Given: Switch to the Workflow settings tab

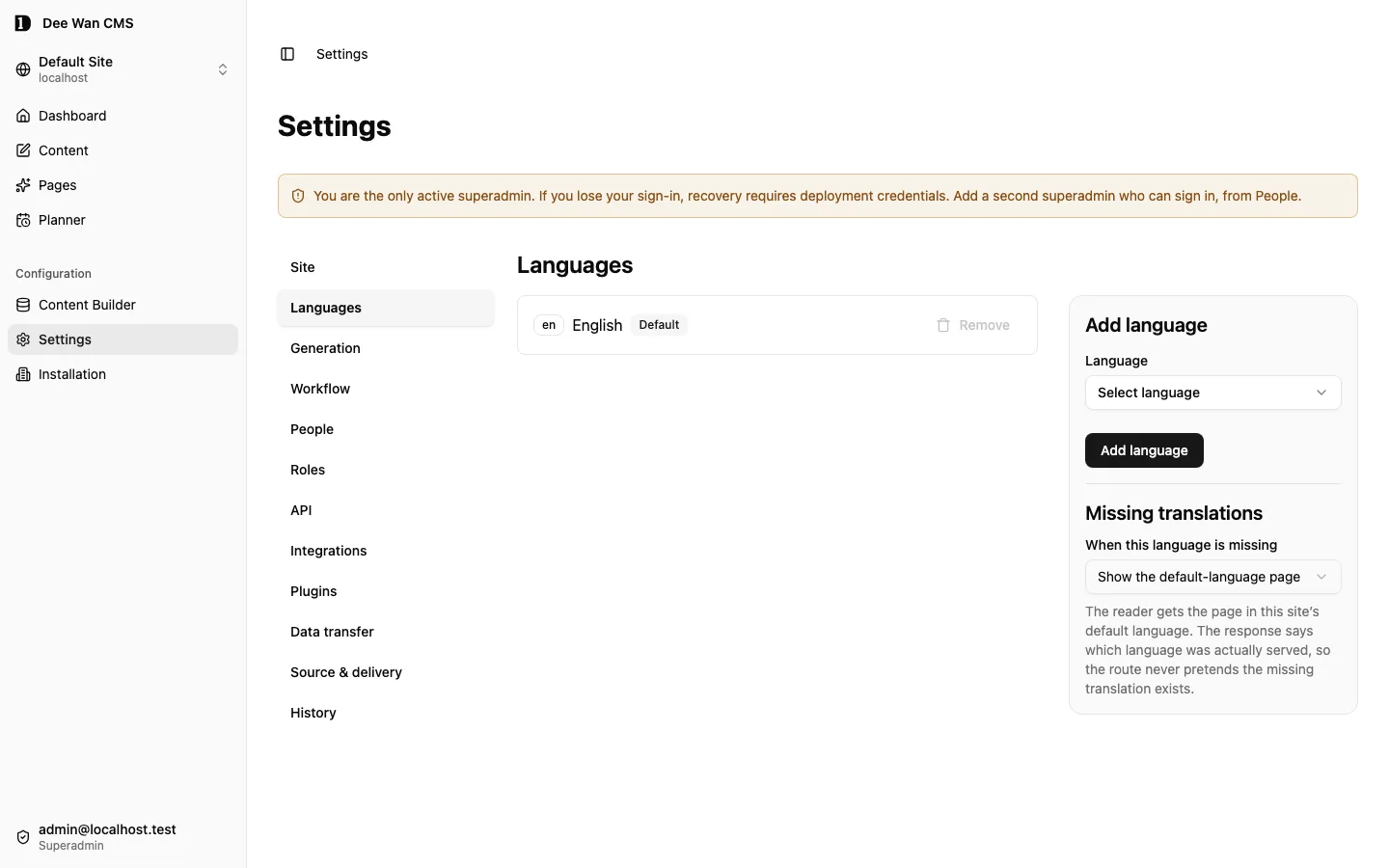Looking at the screenshot, I should pos(386,389).
